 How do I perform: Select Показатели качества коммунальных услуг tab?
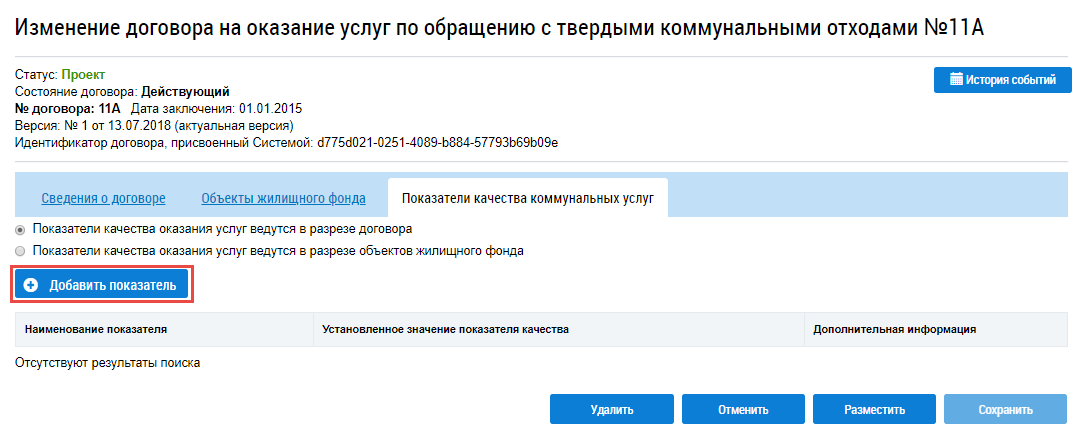coord(527,198)
